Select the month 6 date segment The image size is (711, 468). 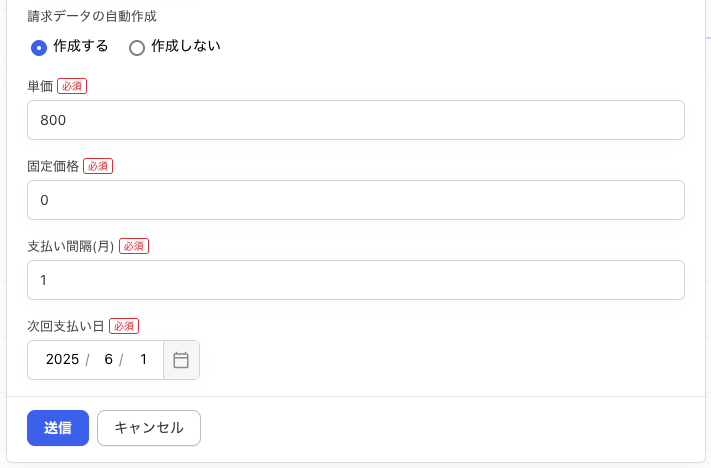108,359
